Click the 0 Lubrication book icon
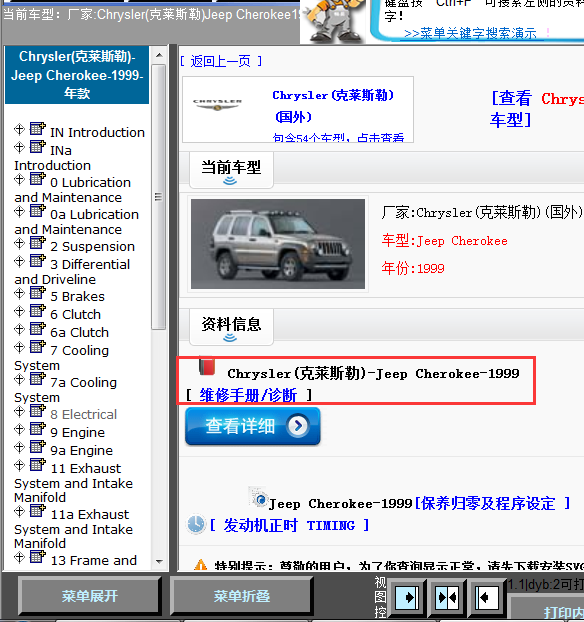 [x=38, y=179]
